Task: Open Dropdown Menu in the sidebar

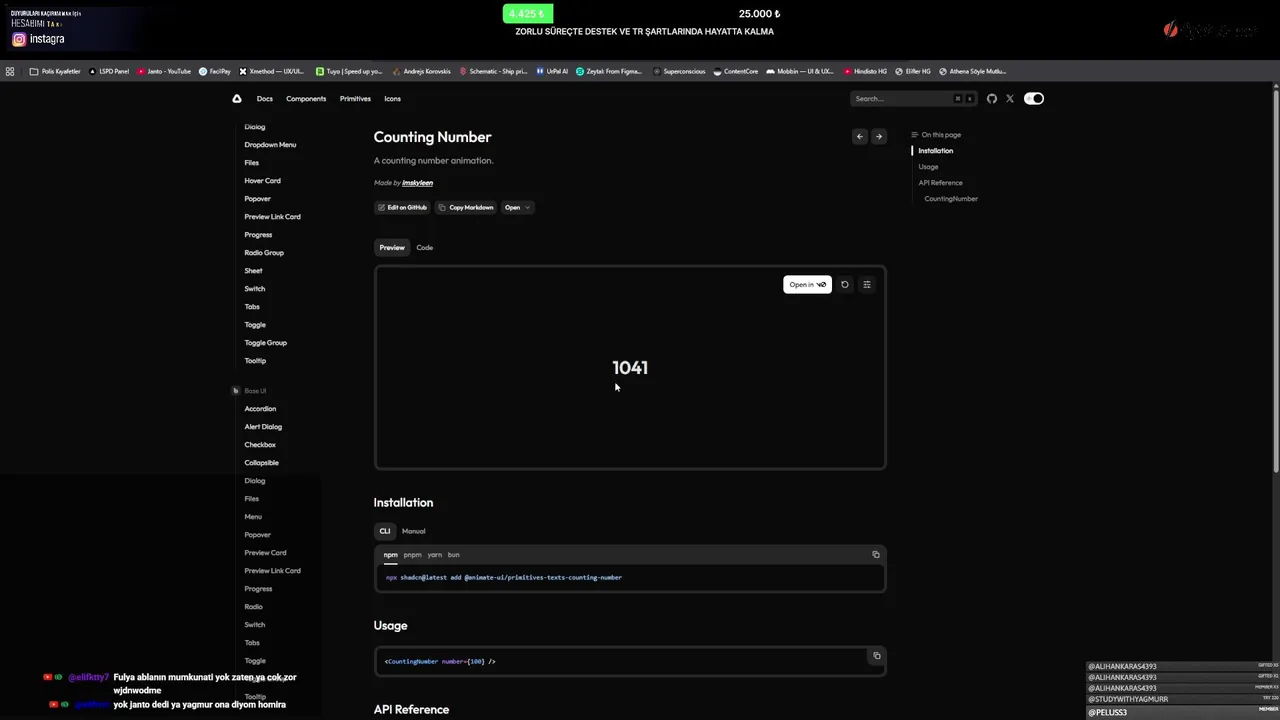Action: click(x=270, y=144)
